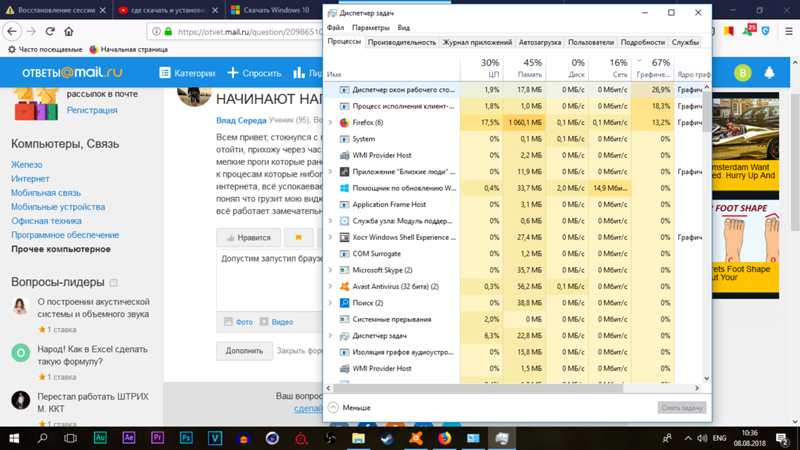The height and width of the screenshot is (450, 800).
Task: Open Avast Antivirus from the taskbar
Action: tap(416, 438)
